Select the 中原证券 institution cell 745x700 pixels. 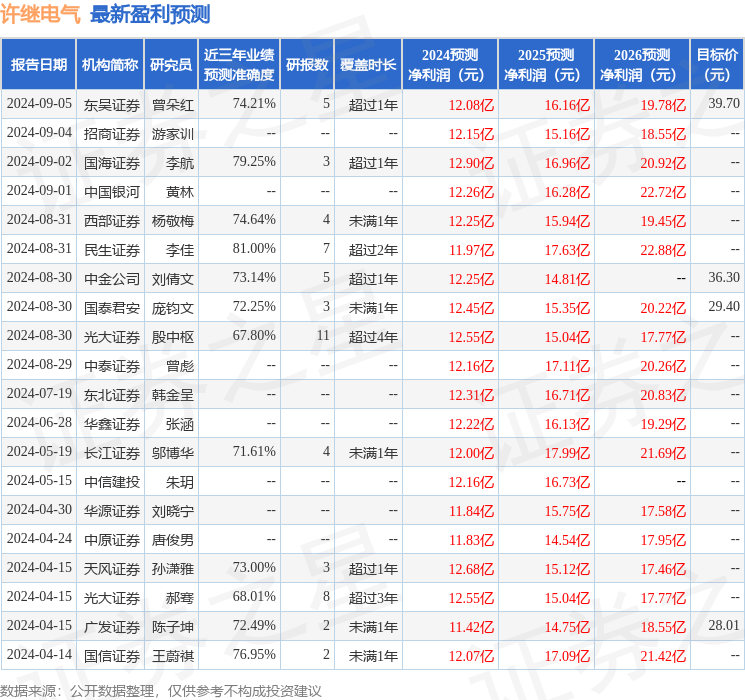tap(112, 540)
